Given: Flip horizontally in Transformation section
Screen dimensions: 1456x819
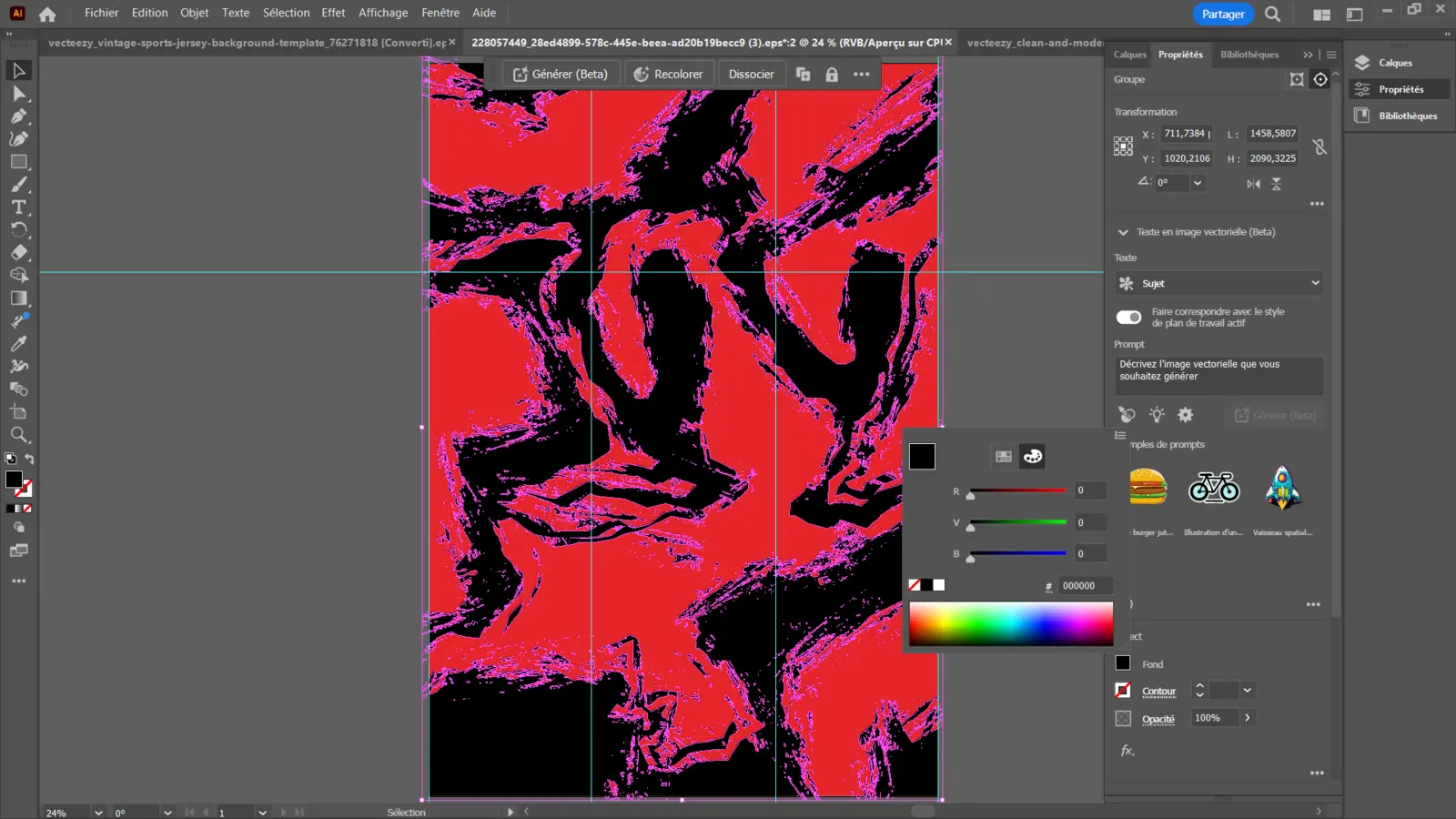Looking at the screenshot, I should coord(1253,184).
